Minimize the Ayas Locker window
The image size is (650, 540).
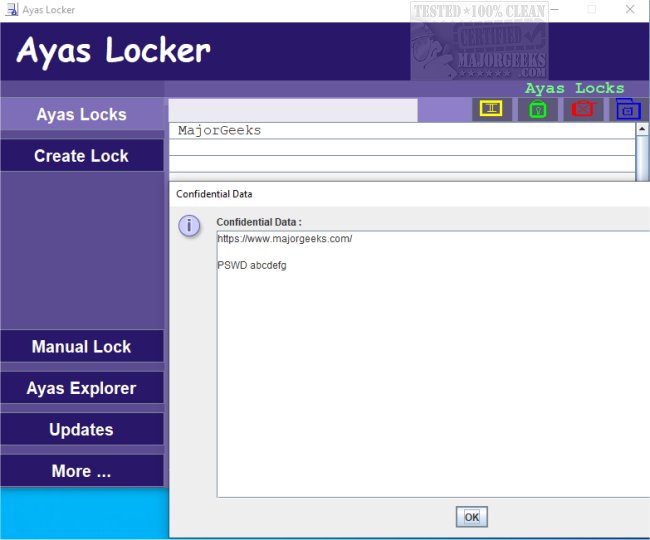(554, 10)
